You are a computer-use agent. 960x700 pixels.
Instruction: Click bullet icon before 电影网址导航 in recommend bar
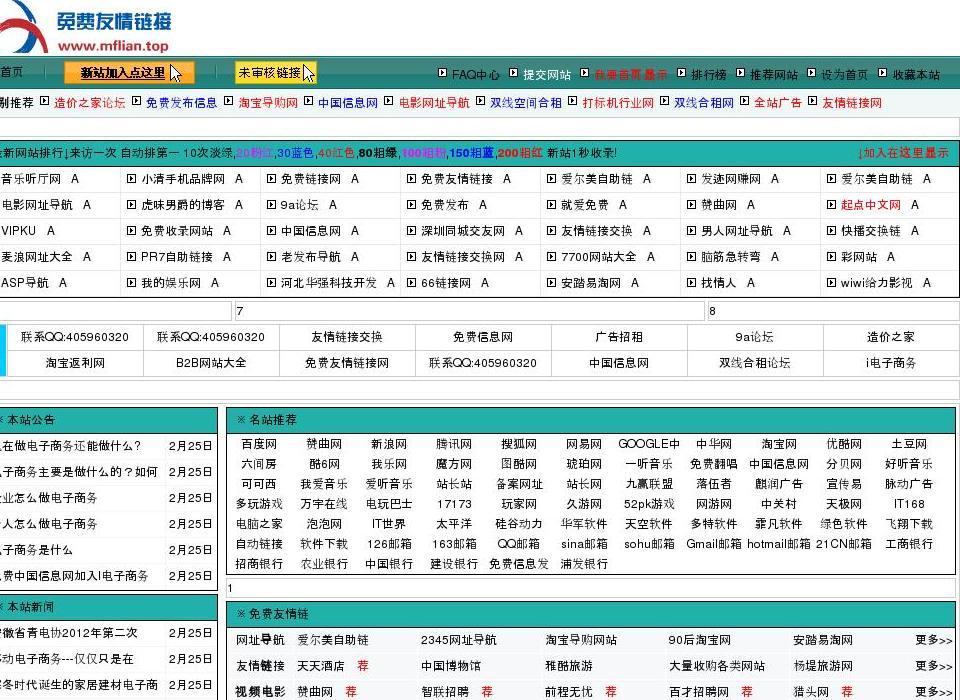(x=389, y=101)
